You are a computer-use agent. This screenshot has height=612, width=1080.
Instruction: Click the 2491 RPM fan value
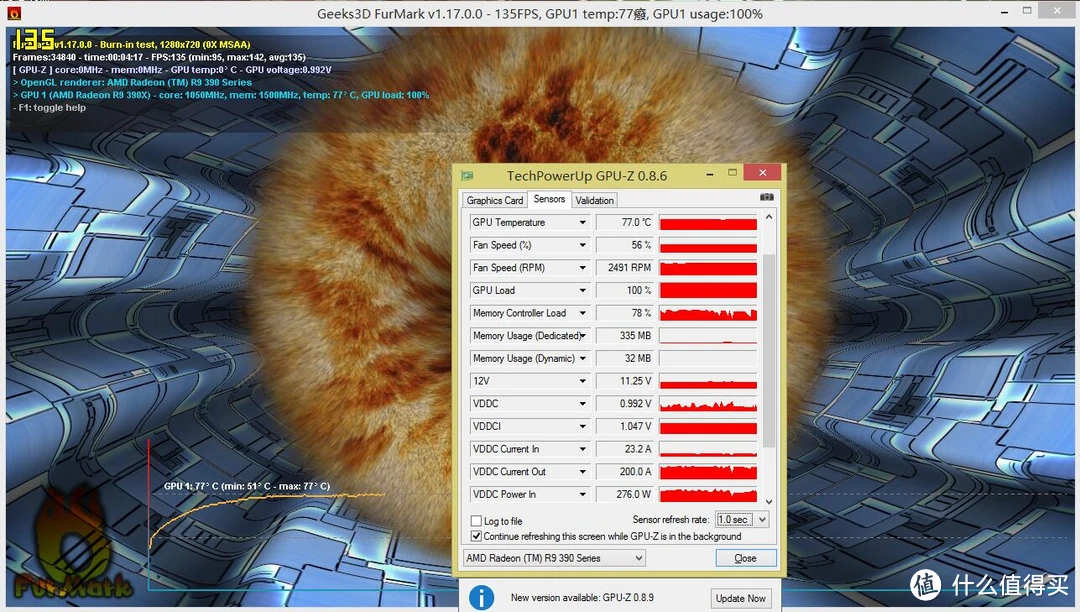click(629, 268)
